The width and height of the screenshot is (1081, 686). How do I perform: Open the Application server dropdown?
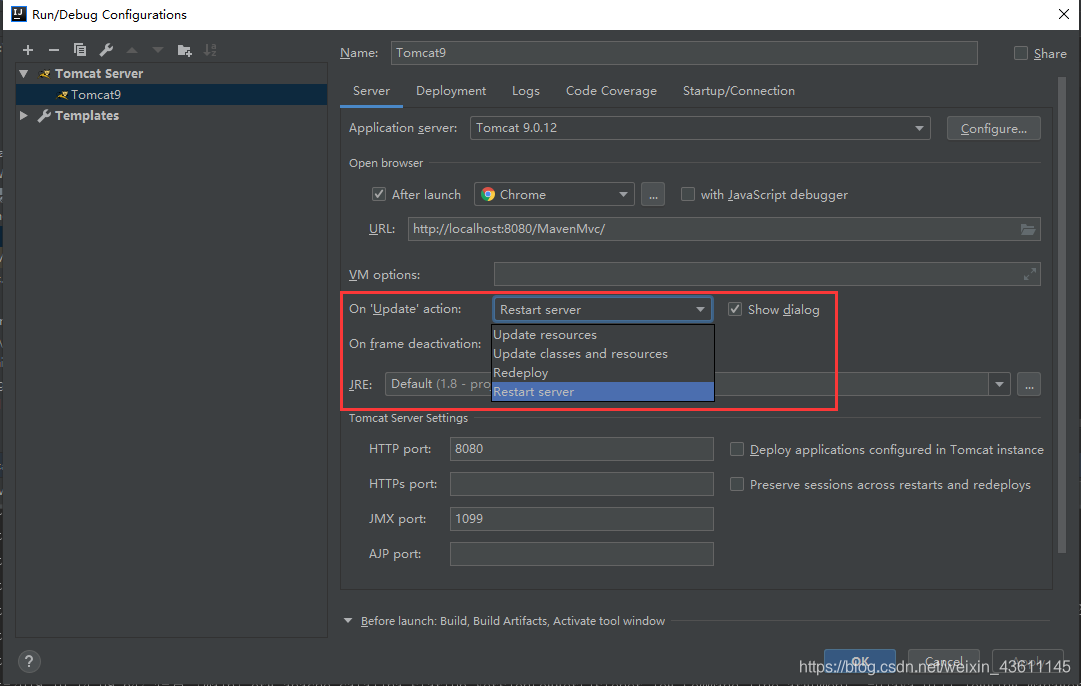coord(700,128)
